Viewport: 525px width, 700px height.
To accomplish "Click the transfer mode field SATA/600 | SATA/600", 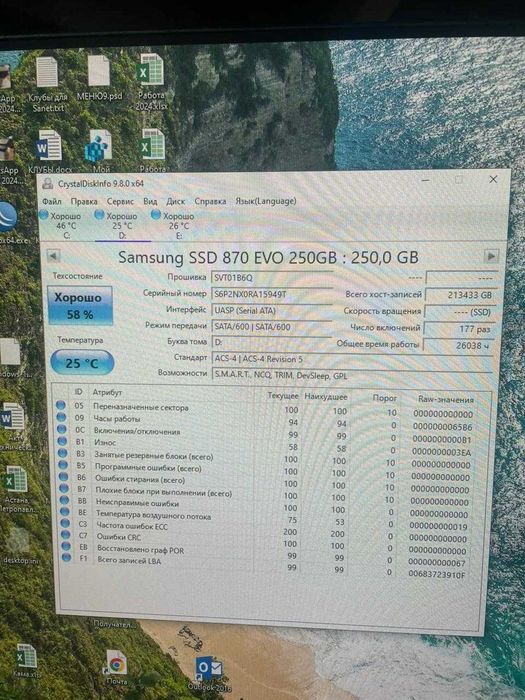I will click(271, 326).
